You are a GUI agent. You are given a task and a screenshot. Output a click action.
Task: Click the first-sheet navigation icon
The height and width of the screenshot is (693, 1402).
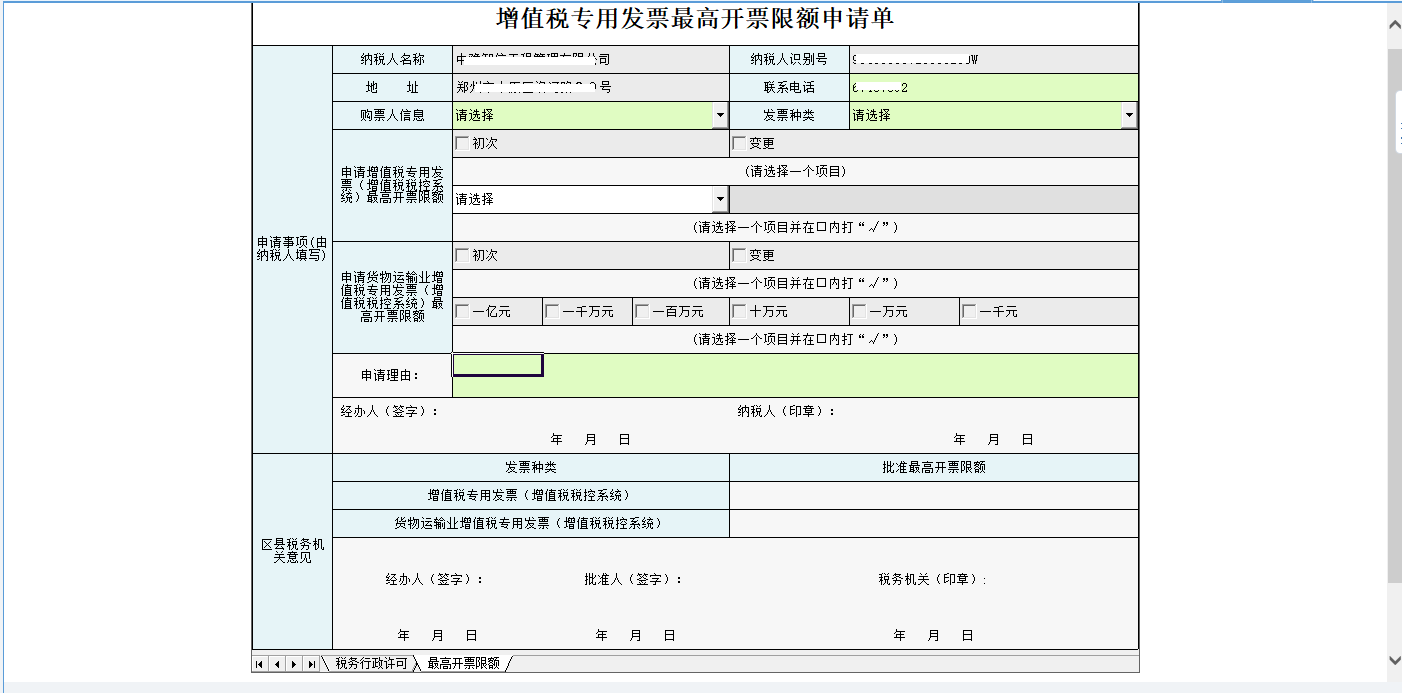[x=258, y=664]
